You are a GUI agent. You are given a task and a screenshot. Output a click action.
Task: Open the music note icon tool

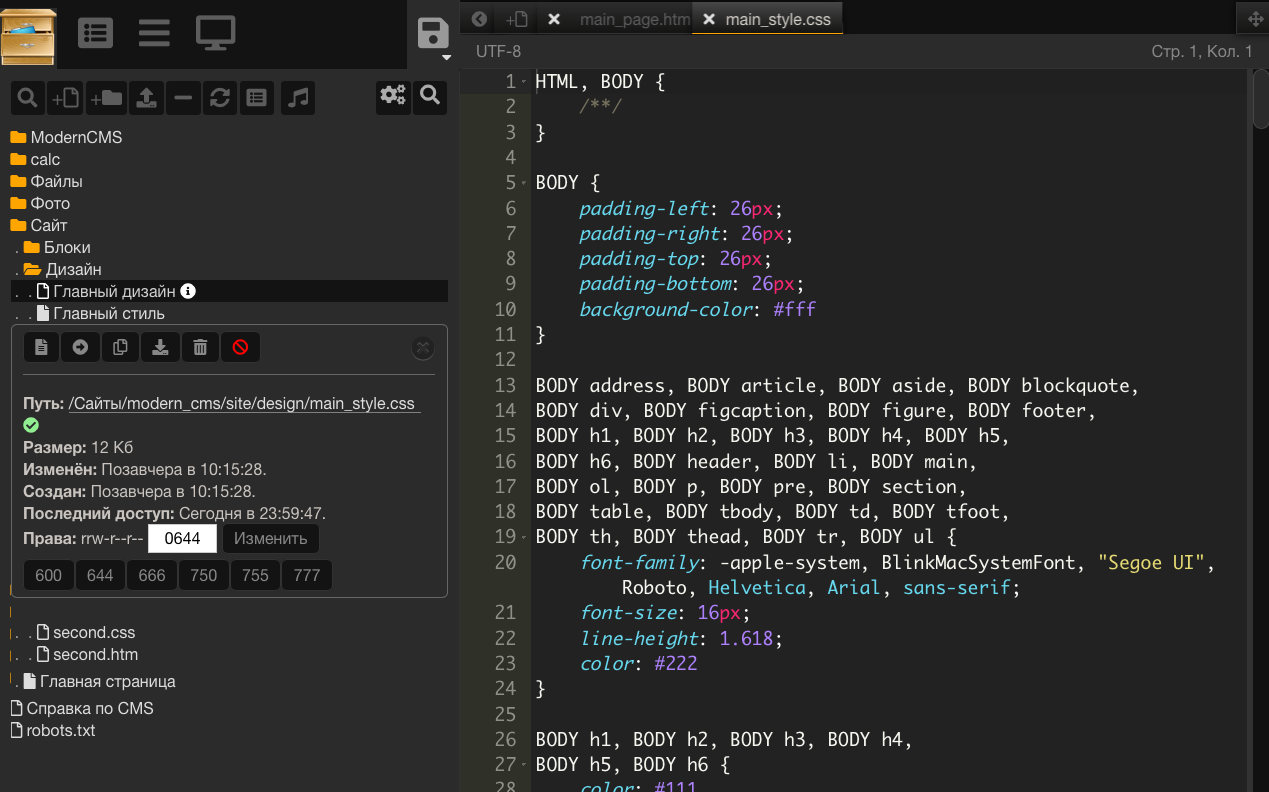[x=298, y=97]
